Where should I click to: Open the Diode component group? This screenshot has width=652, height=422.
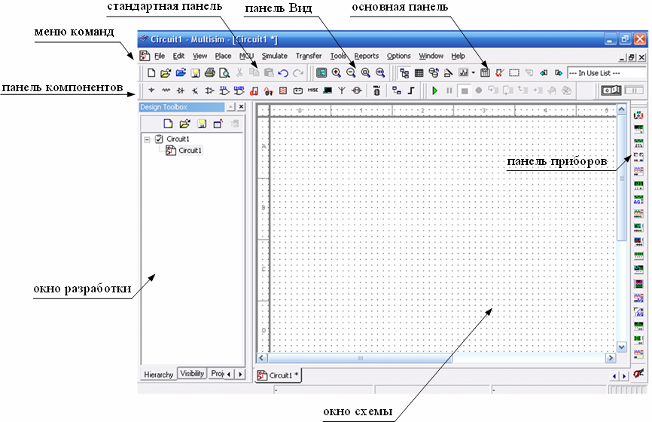click(180, 90)
